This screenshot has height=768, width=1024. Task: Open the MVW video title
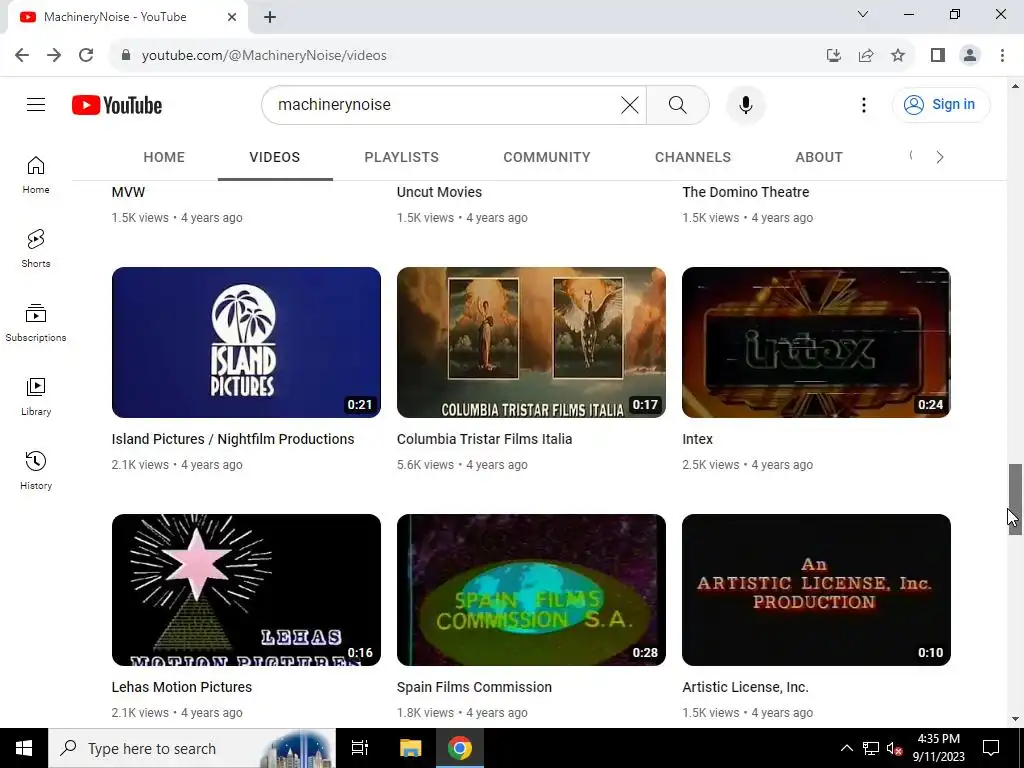click(128, 192)
